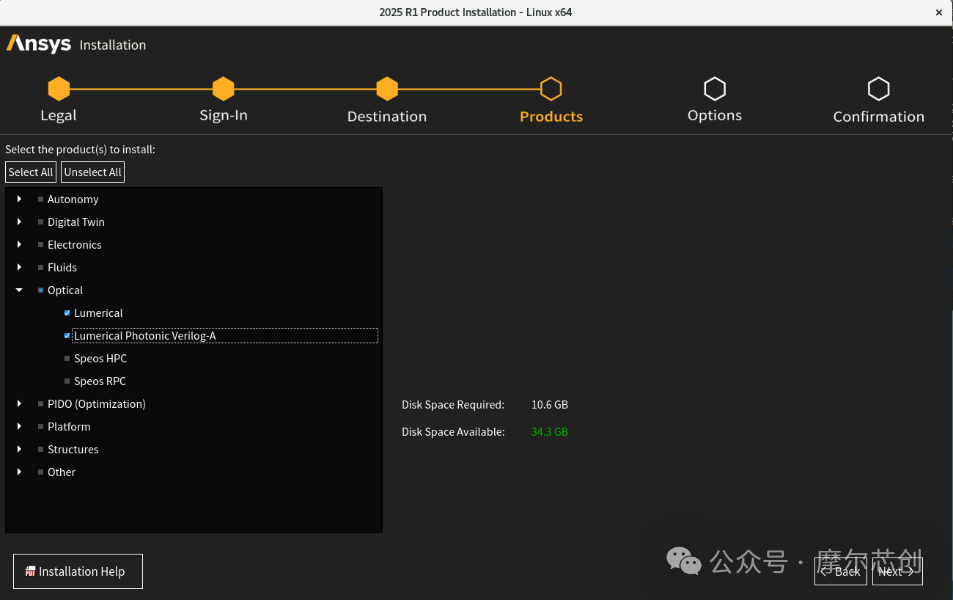Select the Optical tree label

click(x=65, y=290)
